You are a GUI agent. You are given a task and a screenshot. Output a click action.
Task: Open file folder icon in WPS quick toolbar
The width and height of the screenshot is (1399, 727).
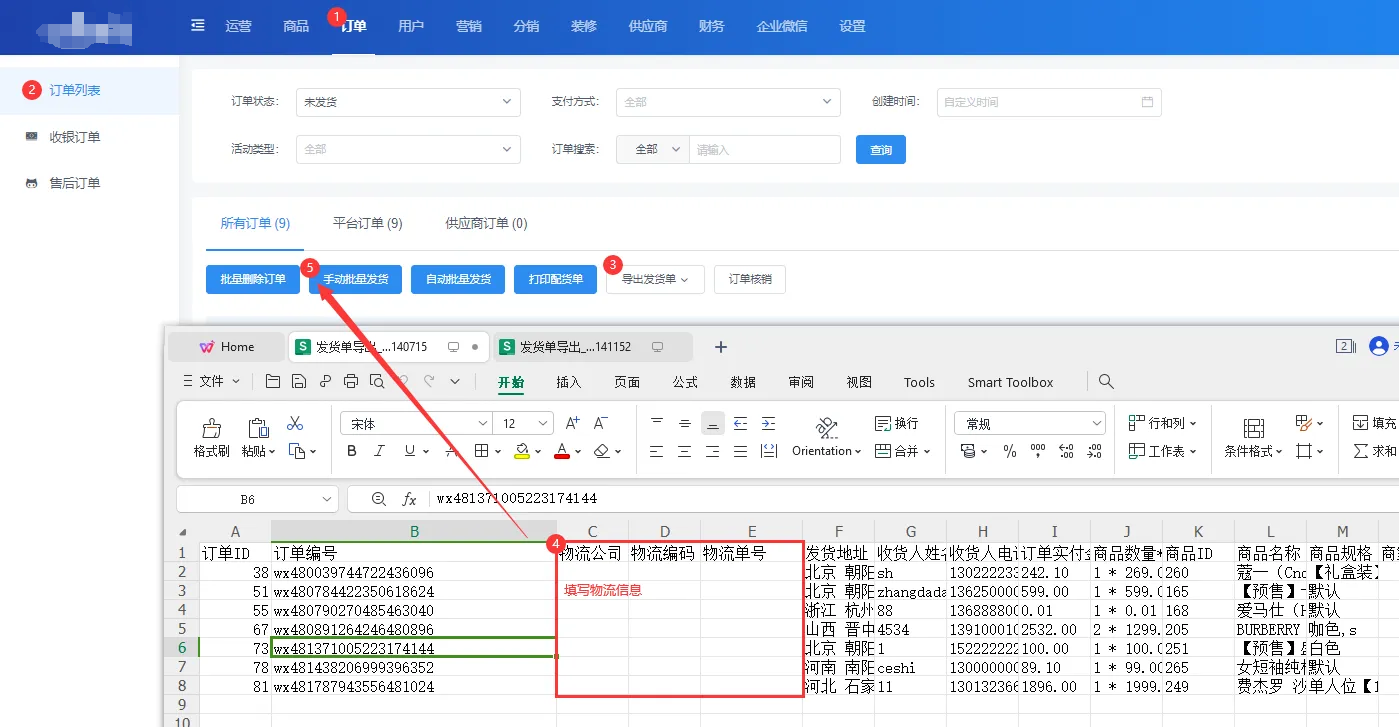click(x=273, y=381)
